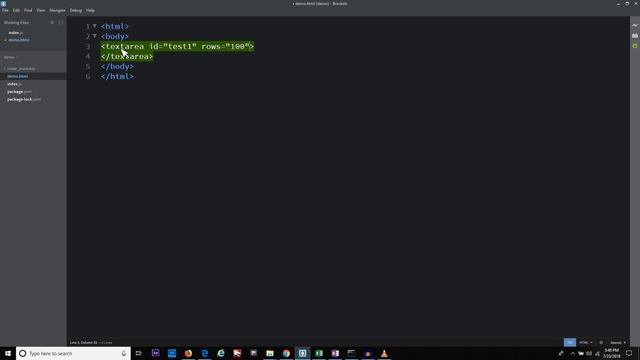The width and height of the screenshot is (640, 360).
Task: Click the Cortana microphone icon
Action: click(124, 353)
